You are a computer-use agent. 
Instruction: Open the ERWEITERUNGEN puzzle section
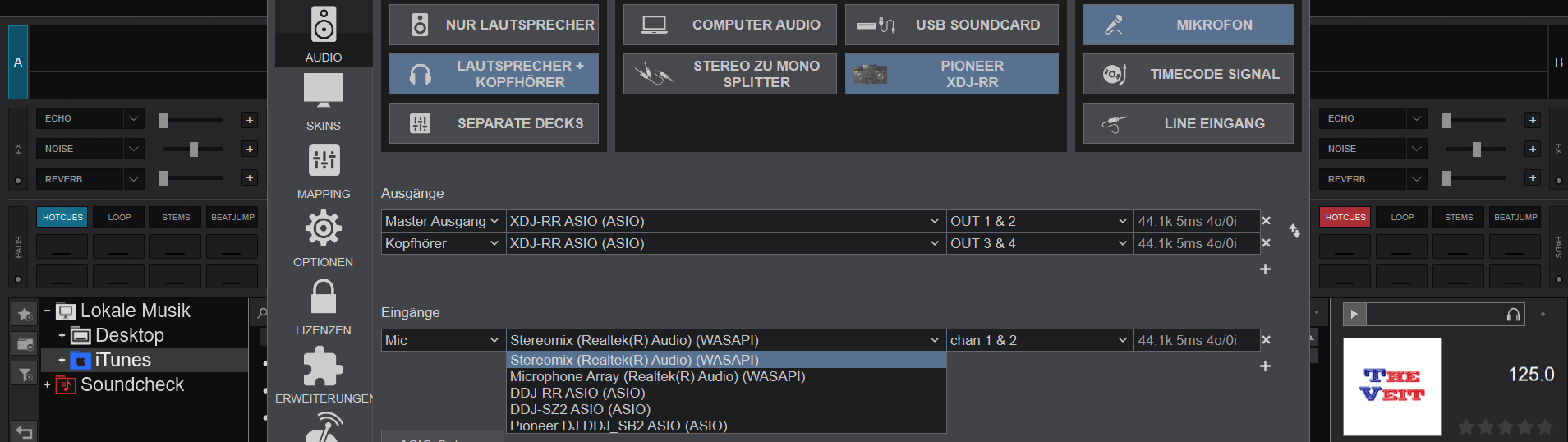[x=324, y=375]
